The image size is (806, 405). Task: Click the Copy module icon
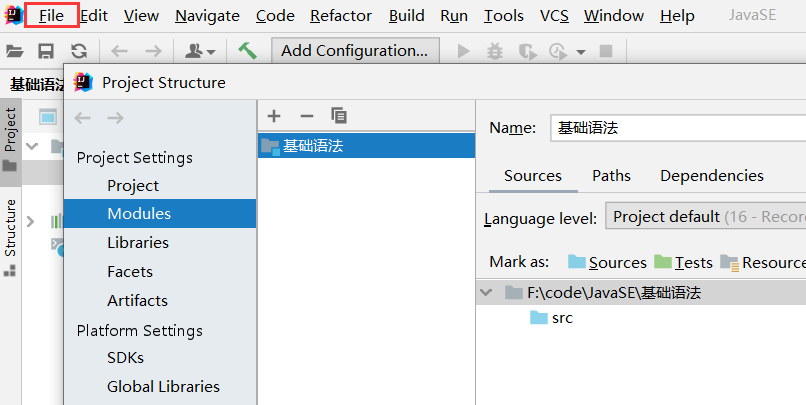pos(338,117)
